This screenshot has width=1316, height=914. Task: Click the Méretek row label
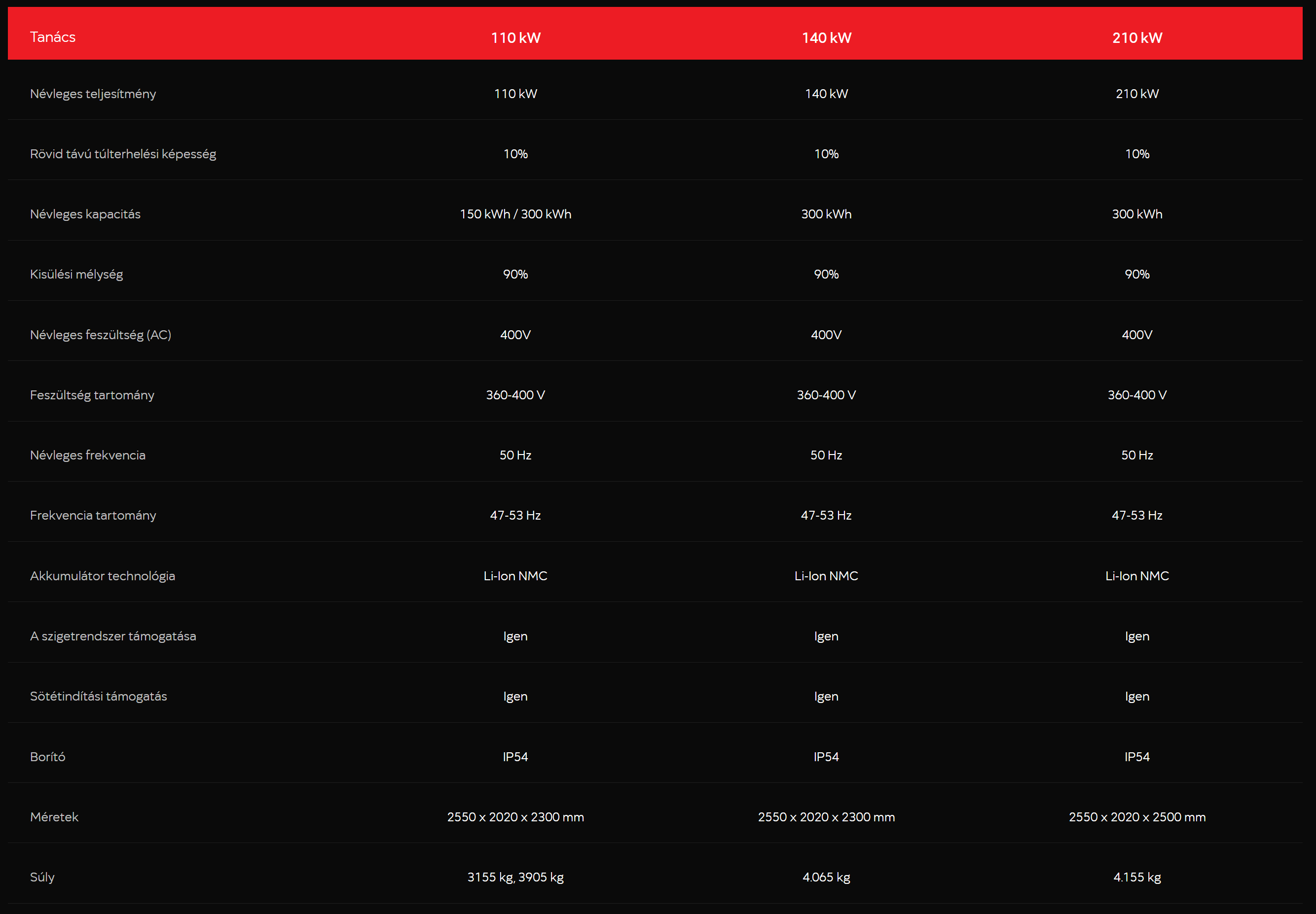pos(54,817)
